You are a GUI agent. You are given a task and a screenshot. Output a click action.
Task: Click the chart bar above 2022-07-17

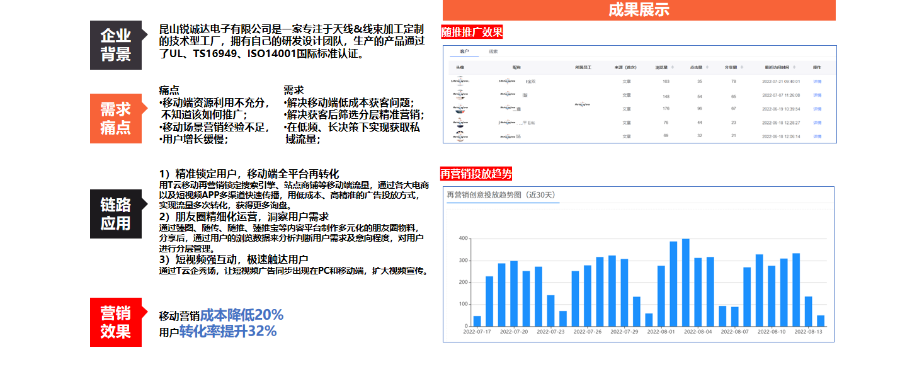(x=477, y=321)
